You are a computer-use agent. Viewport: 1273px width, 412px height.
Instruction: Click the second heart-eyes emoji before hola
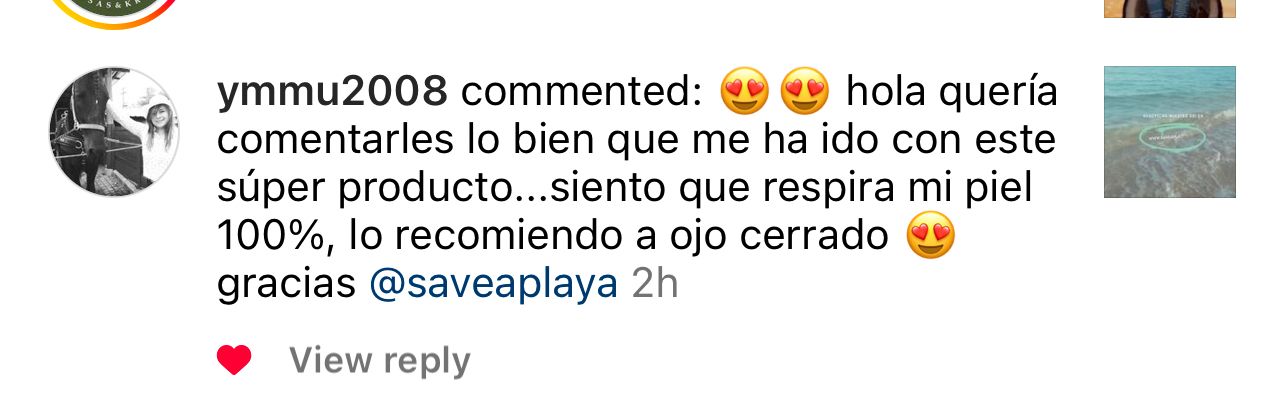tap(806, 93)
